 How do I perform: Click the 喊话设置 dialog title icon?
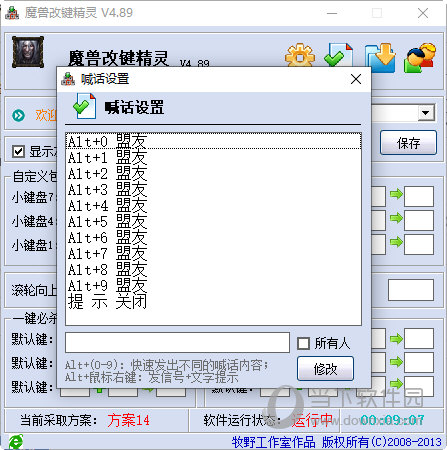(68, 79)
